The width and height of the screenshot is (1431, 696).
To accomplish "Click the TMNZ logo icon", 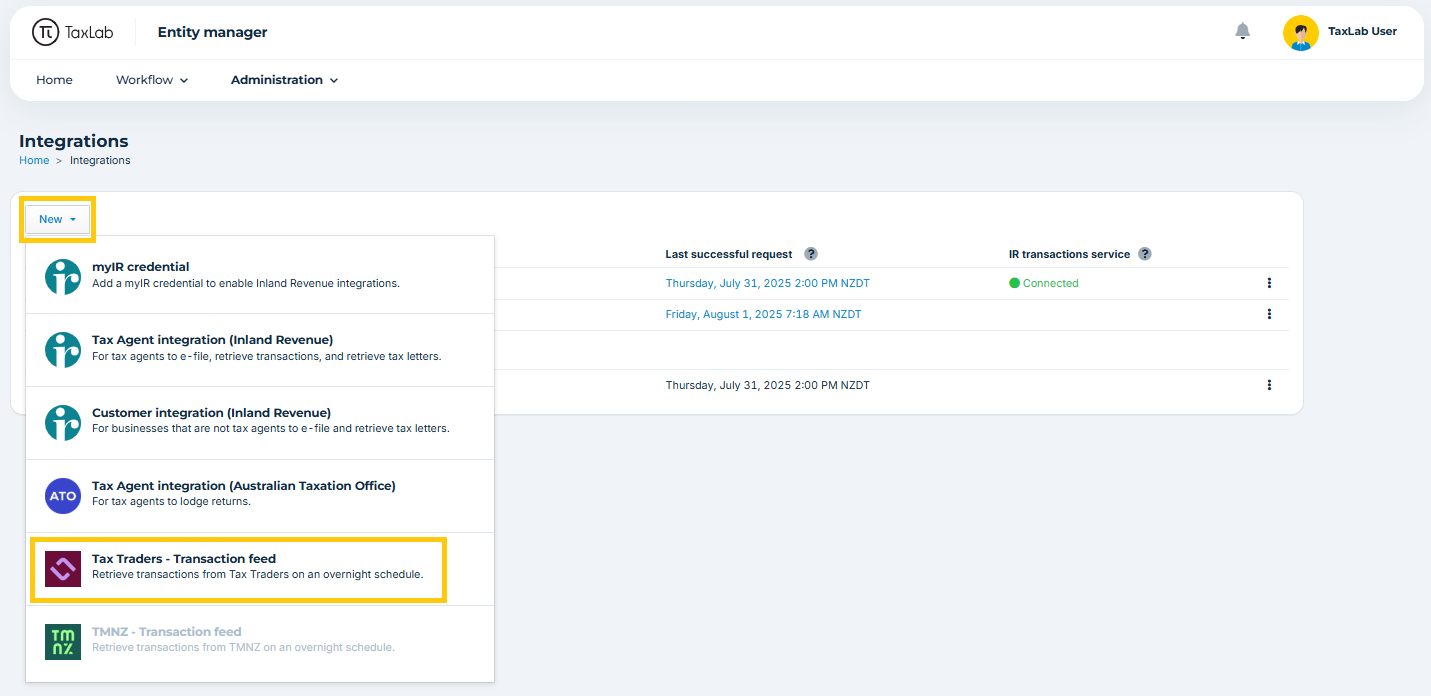I will tap(63, 642).
